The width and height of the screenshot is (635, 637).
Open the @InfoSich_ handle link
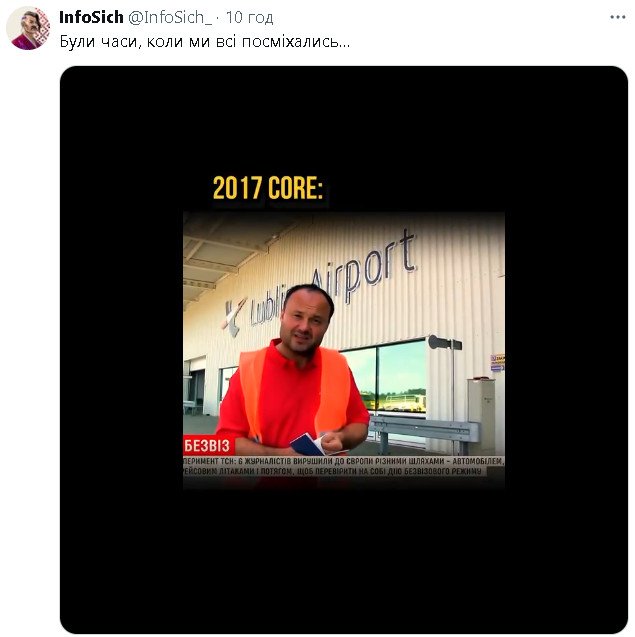tap(170, 17)
